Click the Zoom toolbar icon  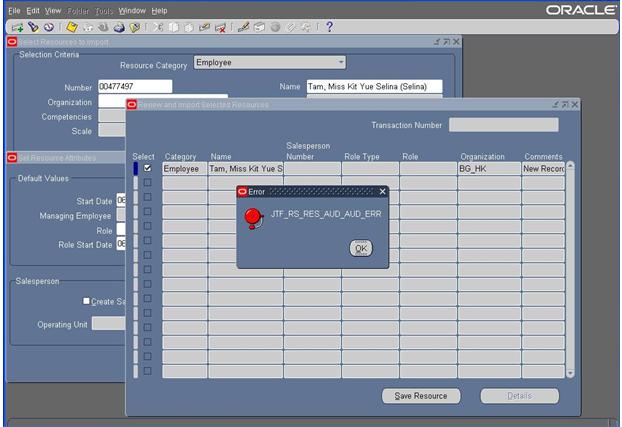pyautogui.click(x=259, y=27)
